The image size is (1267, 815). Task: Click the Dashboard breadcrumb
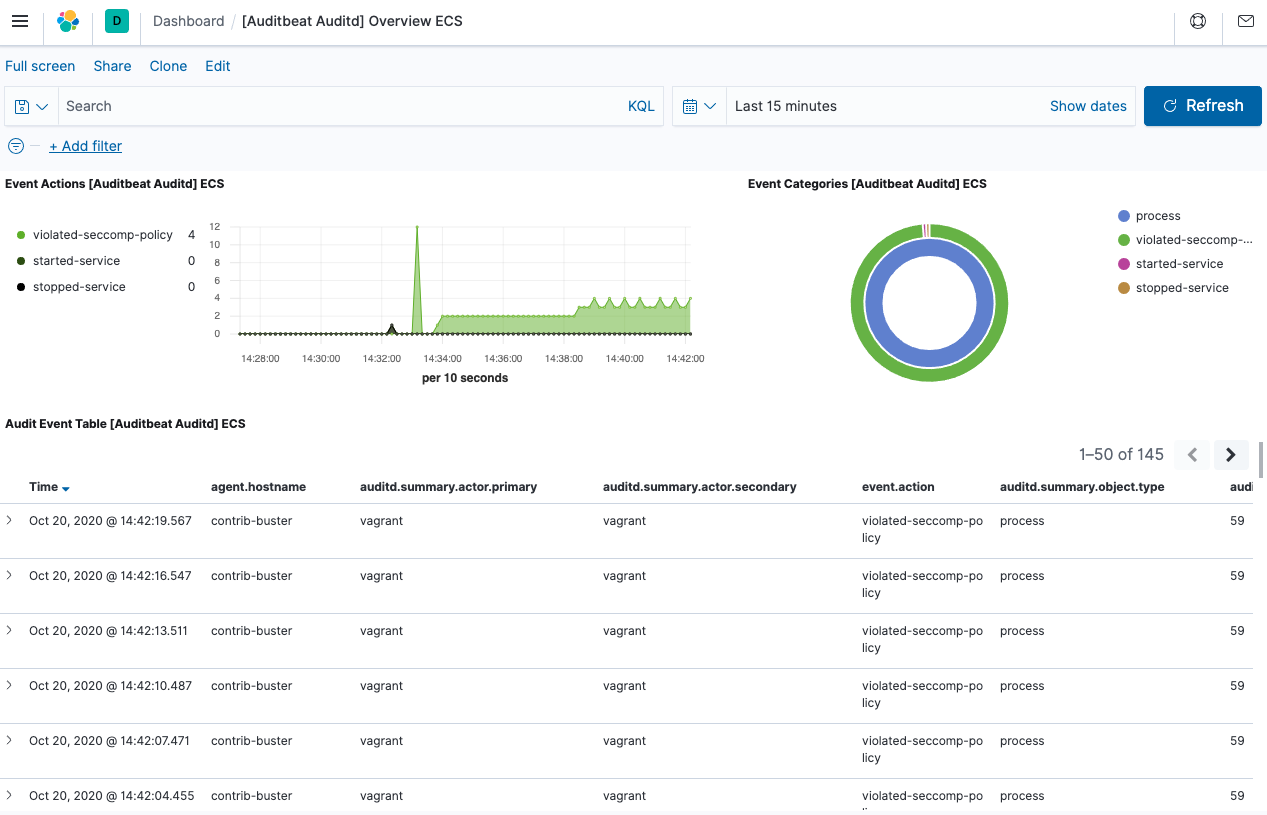[x=188, y=20]
